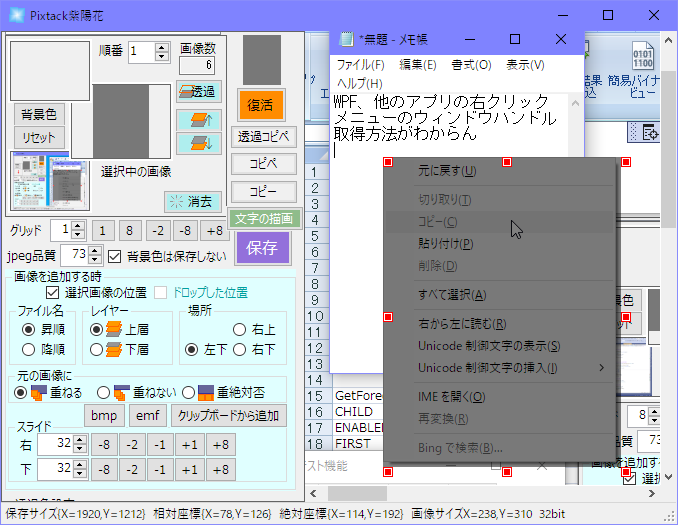Select 左下 position radio button
The image size is (678, 525).
pos(192,349)
